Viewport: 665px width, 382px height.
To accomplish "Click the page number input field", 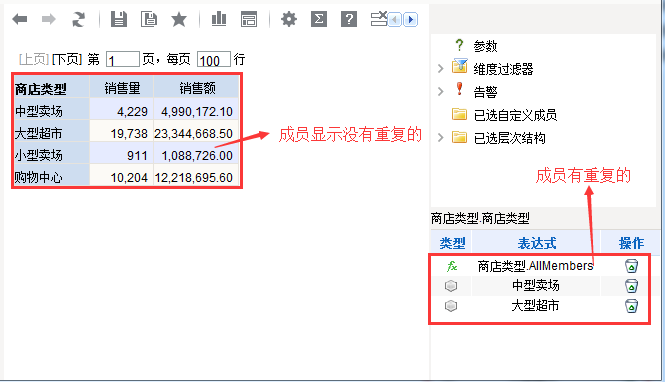I will tap(123, 59).
